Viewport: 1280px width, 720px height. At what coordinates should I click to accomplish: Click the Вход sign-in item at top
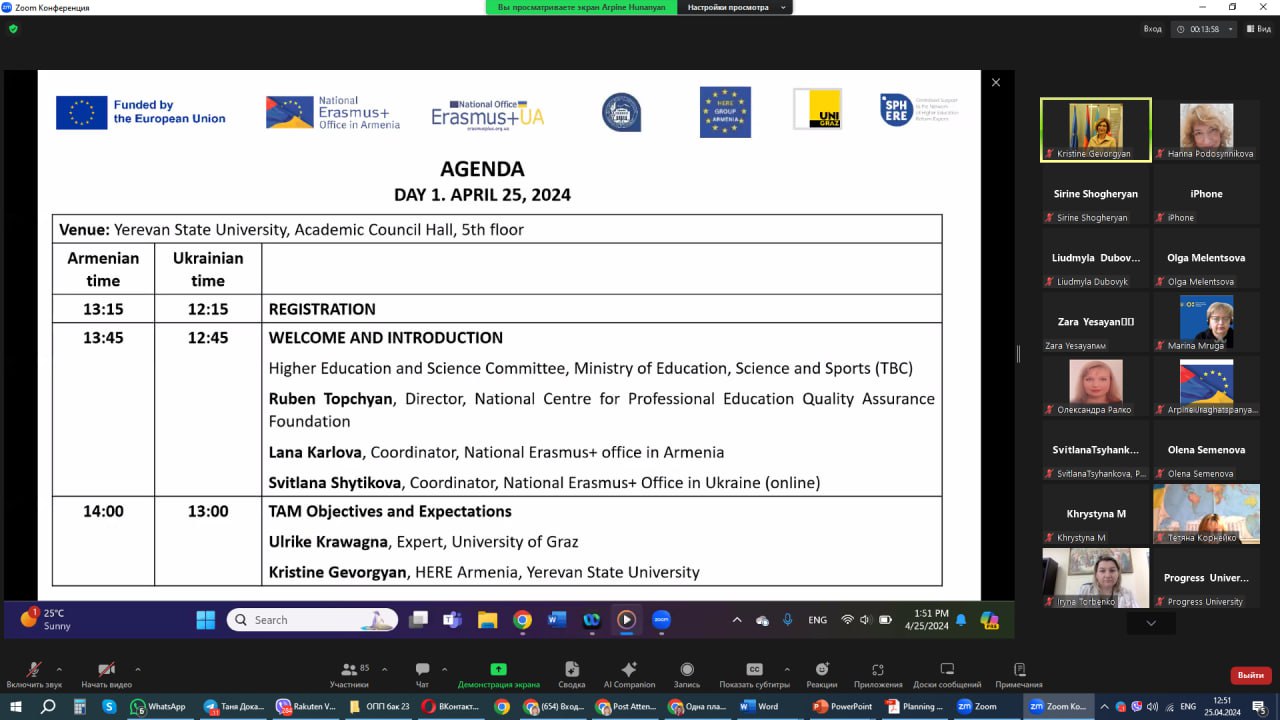click(1152, 29)
